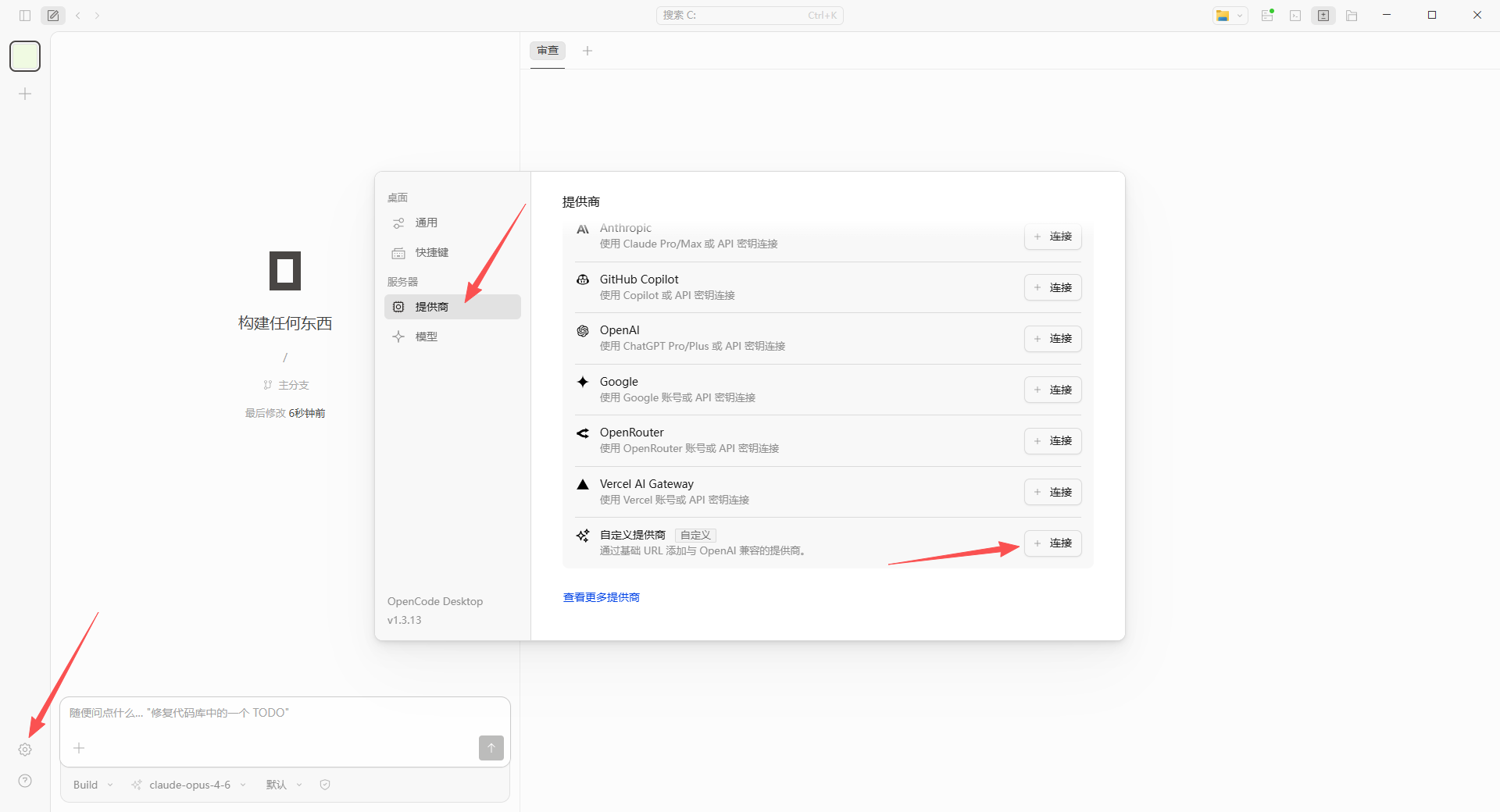Click the send arrow button
This screenshot has width=1500, height=812.
click(x=491, y=748)
